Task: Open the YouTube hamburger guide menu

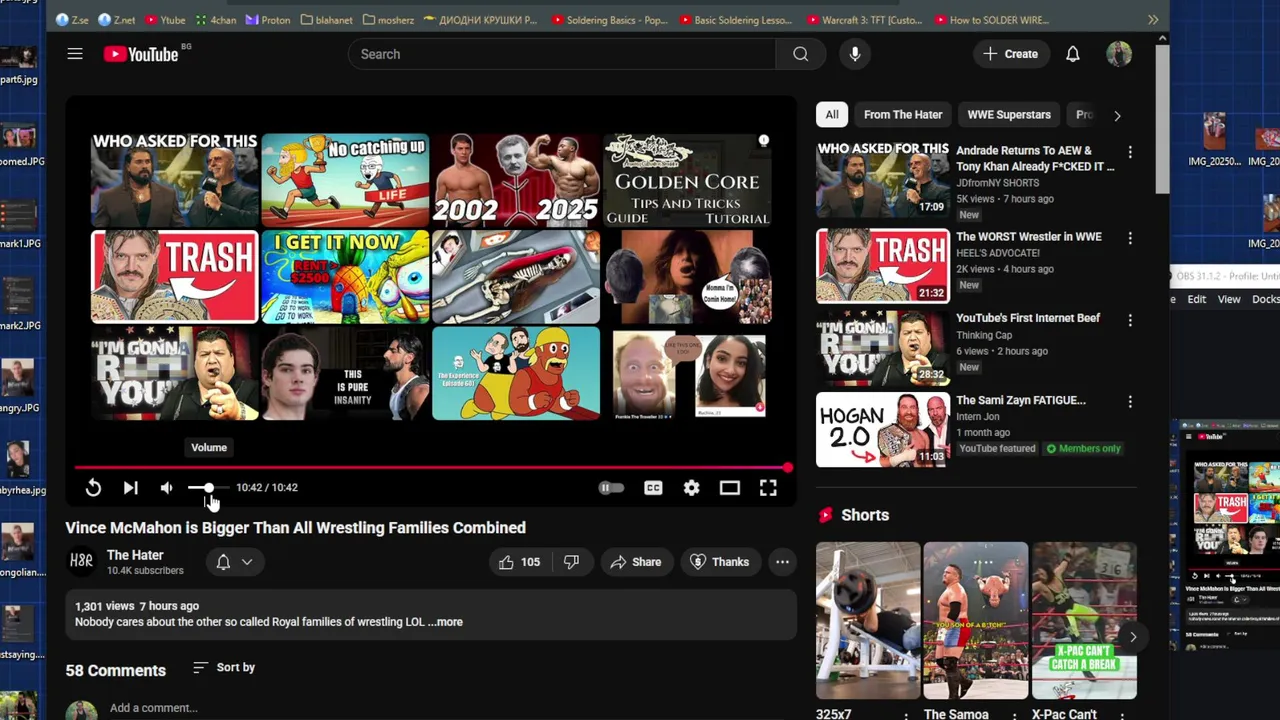Action: point(75,54)
